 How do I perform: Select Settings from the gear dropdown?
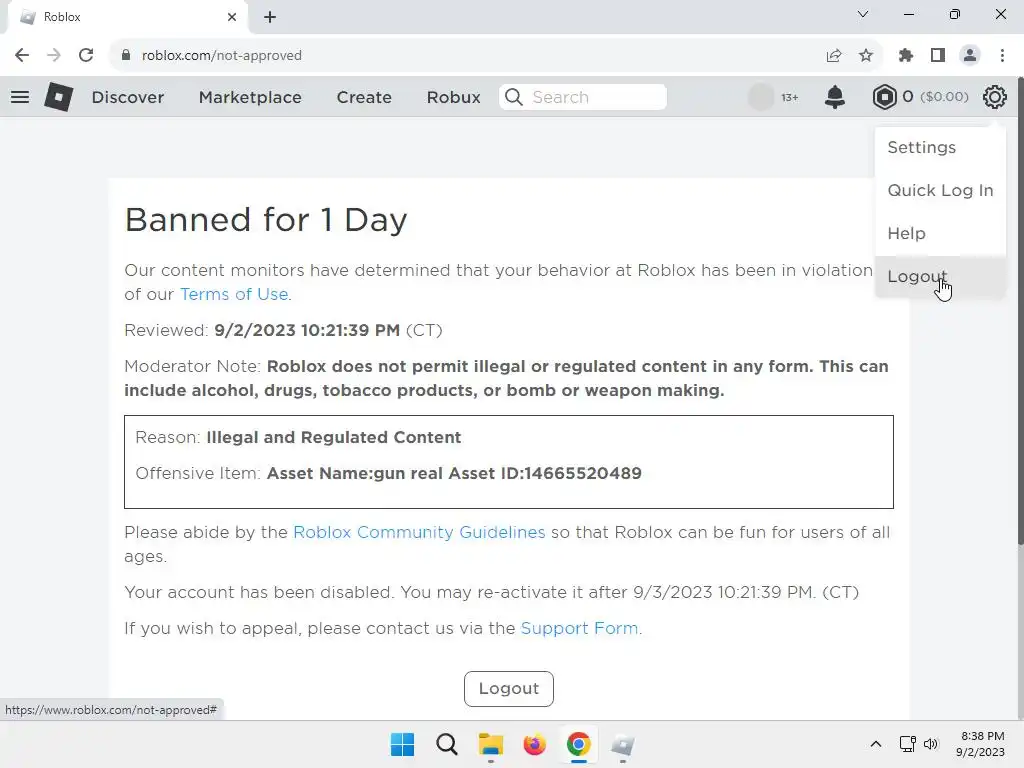(940, 148)
